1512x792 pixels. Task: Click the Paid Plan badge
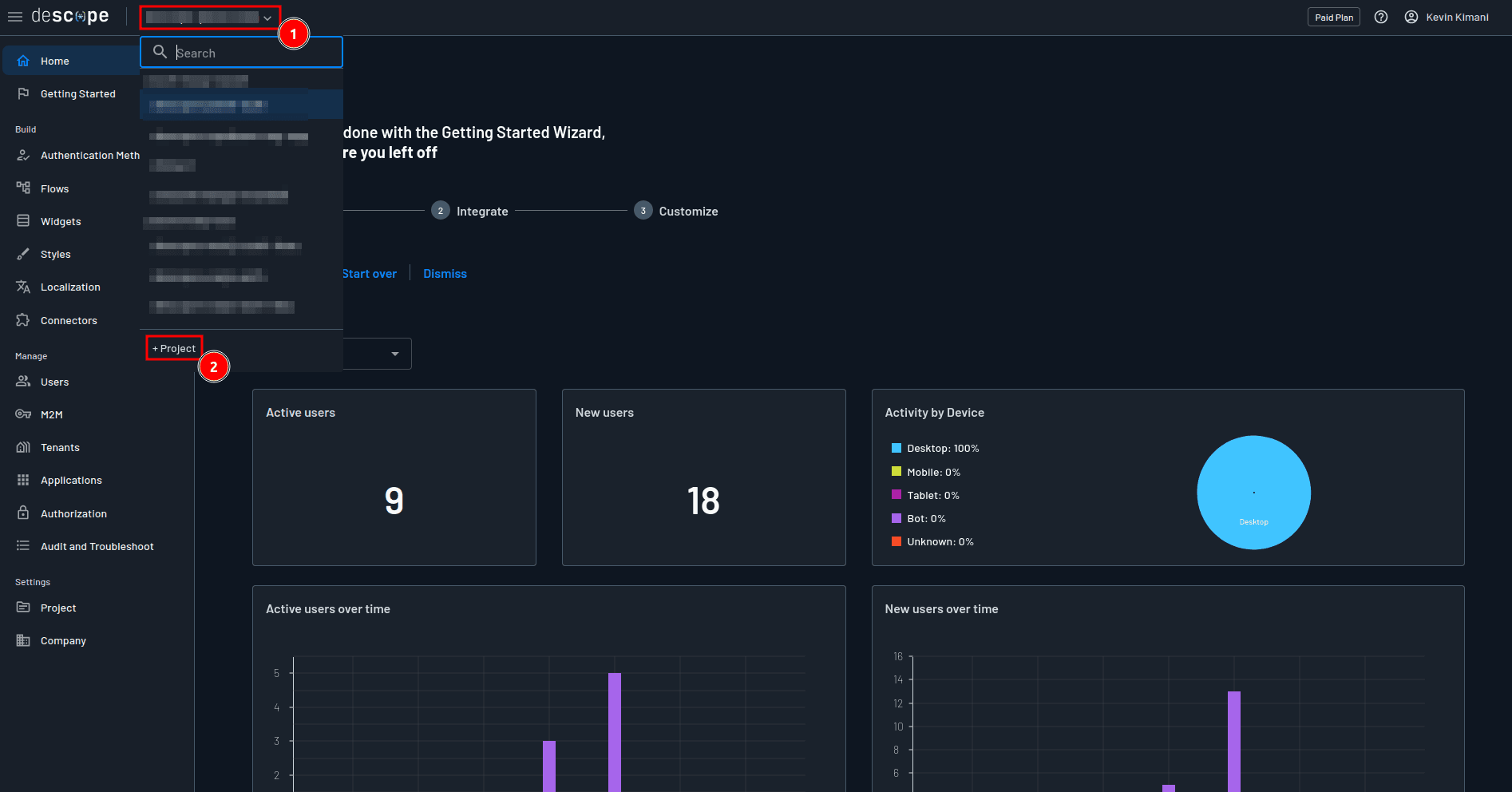(x=1333, y=17)
